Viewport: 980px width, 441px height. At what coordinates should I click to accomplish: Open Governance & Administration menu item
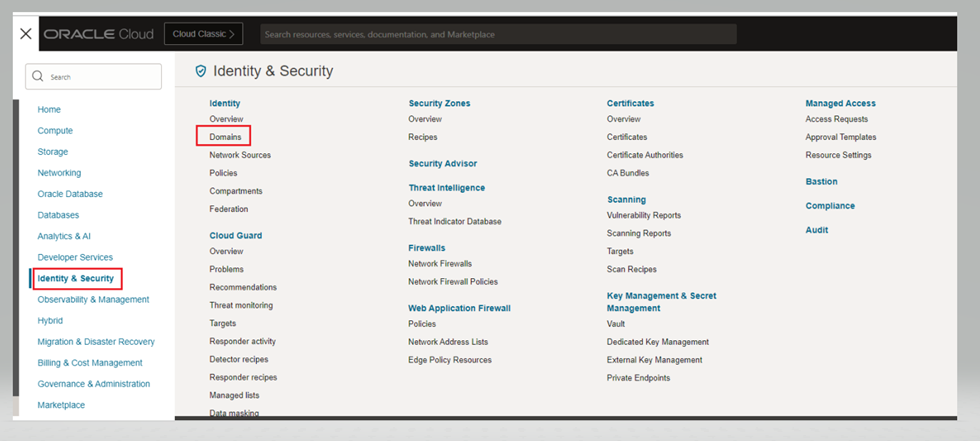click(94, 384)
